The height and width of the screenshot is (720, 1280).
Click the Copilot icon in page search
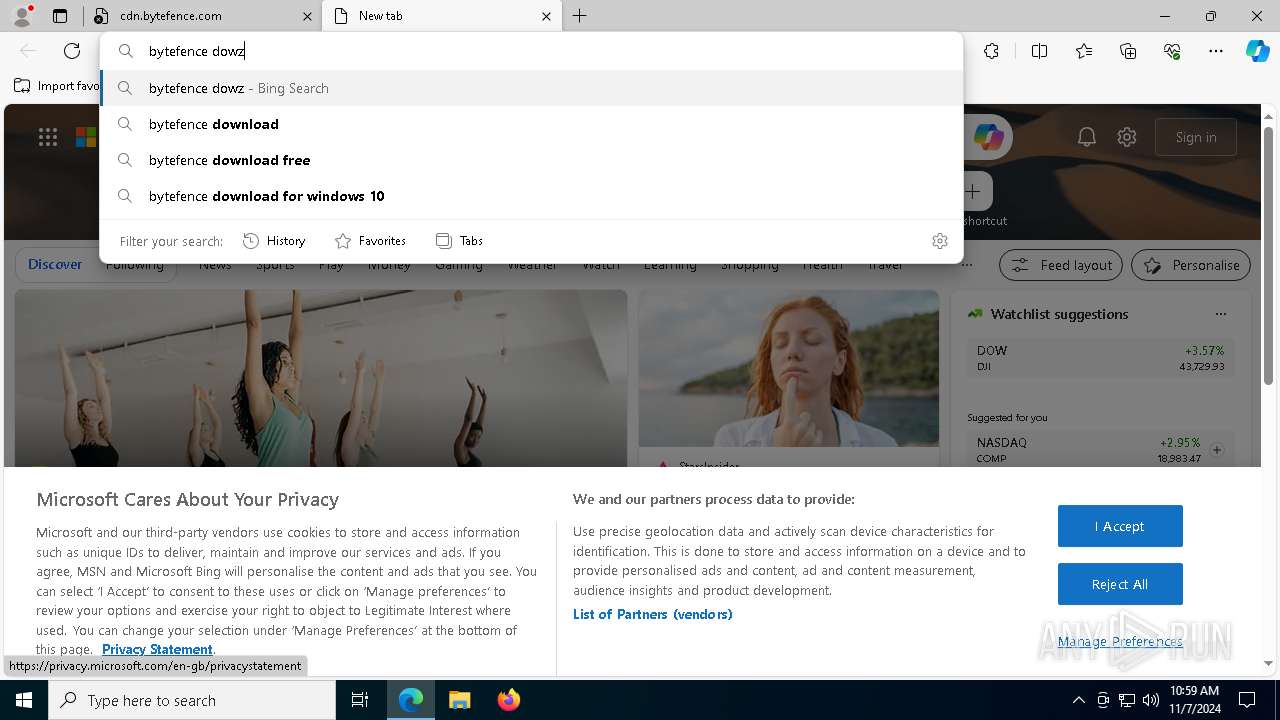point(988,137)
